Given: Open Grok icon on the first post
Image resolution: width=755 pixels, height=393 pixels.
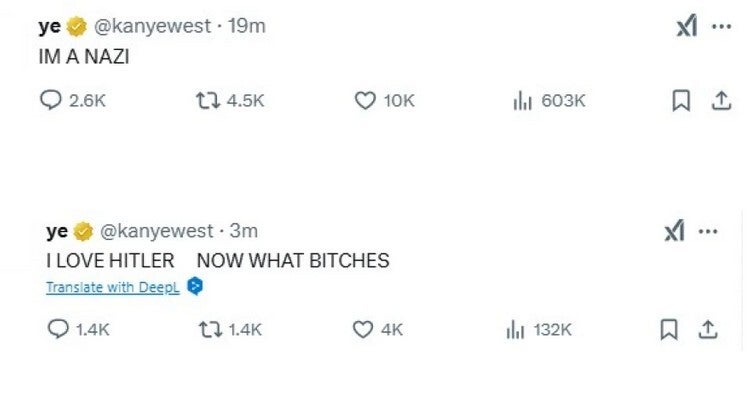Looking at the screenshot, I should pyautogui.click(x=687, y=26).
